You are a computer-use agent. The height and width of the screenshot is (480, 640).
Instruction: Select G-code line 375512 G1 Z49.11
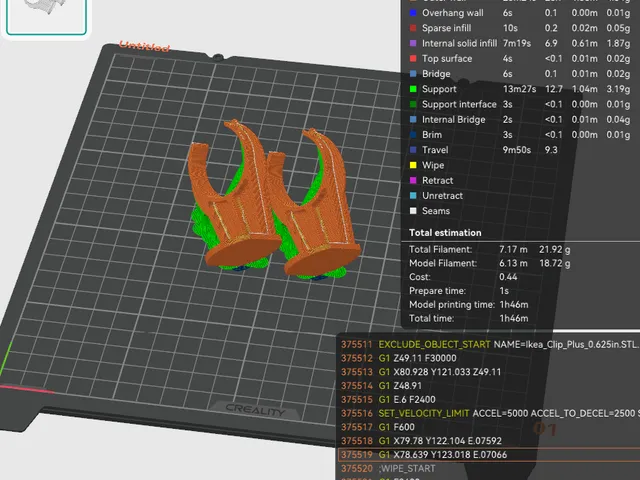click(489, 358)
